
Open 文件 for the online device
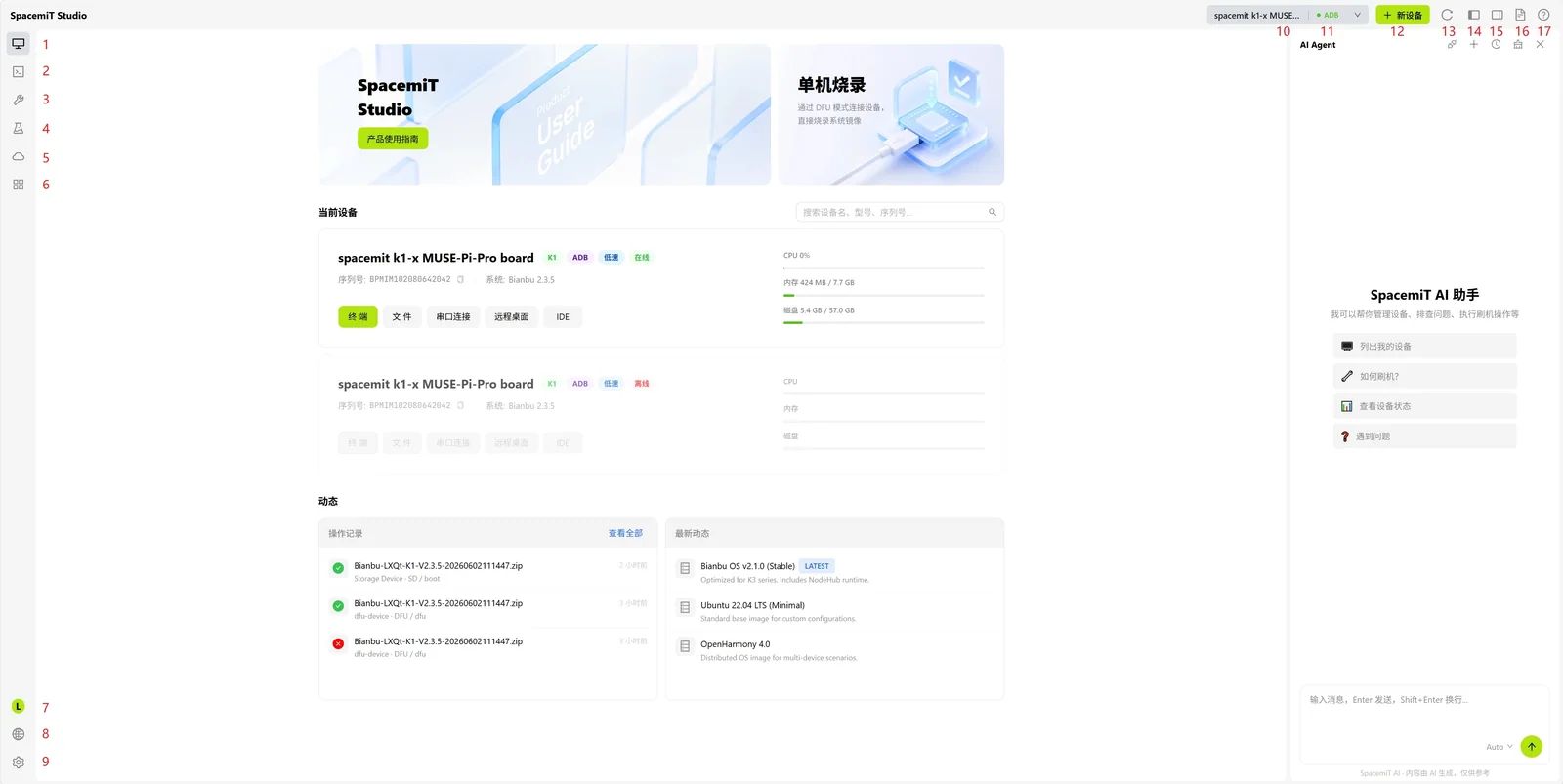coord(401,316)
